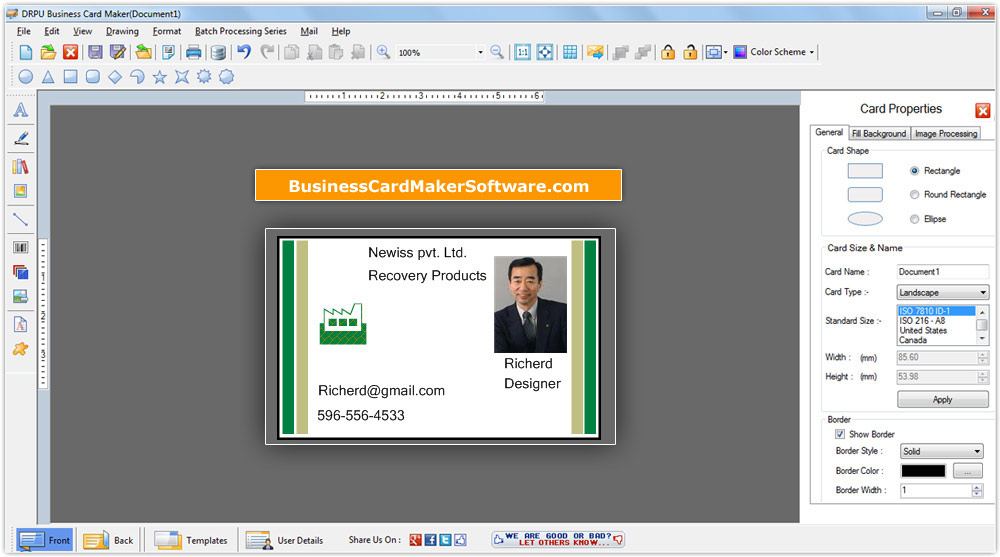This screenshot has width=1000, height=557.
Task: Select the diamond shape tool
Action: coord(115,77)
